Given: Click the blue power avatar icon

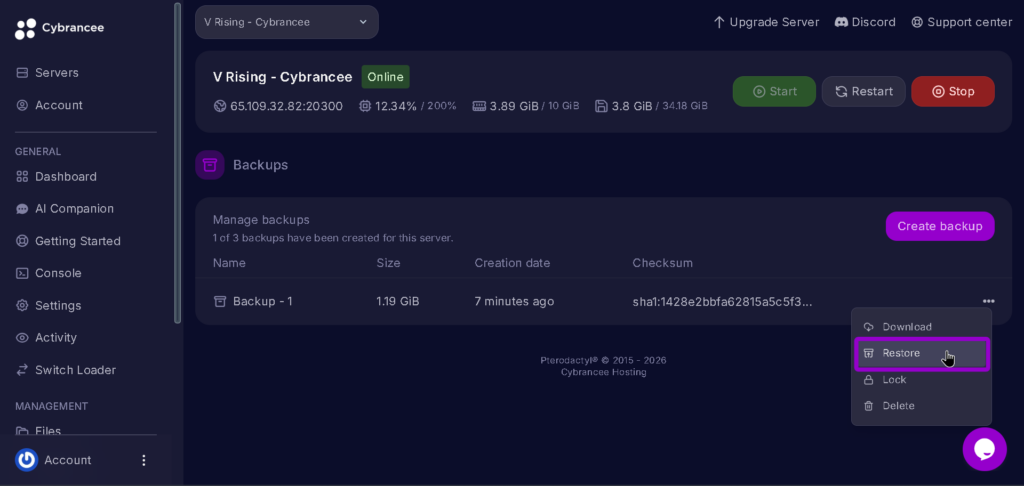Looking at the screenshot, I should 27,460.
